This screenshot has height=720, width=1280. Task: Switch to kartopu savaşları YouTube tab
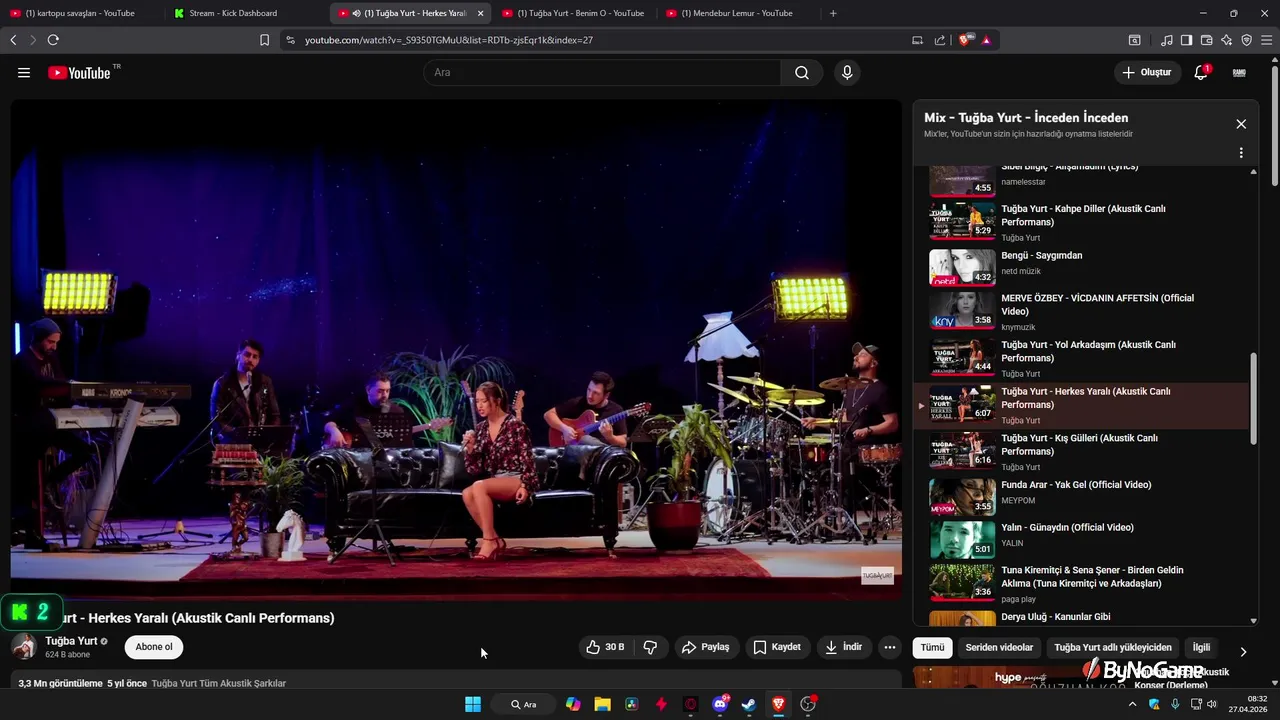(80, 13)
